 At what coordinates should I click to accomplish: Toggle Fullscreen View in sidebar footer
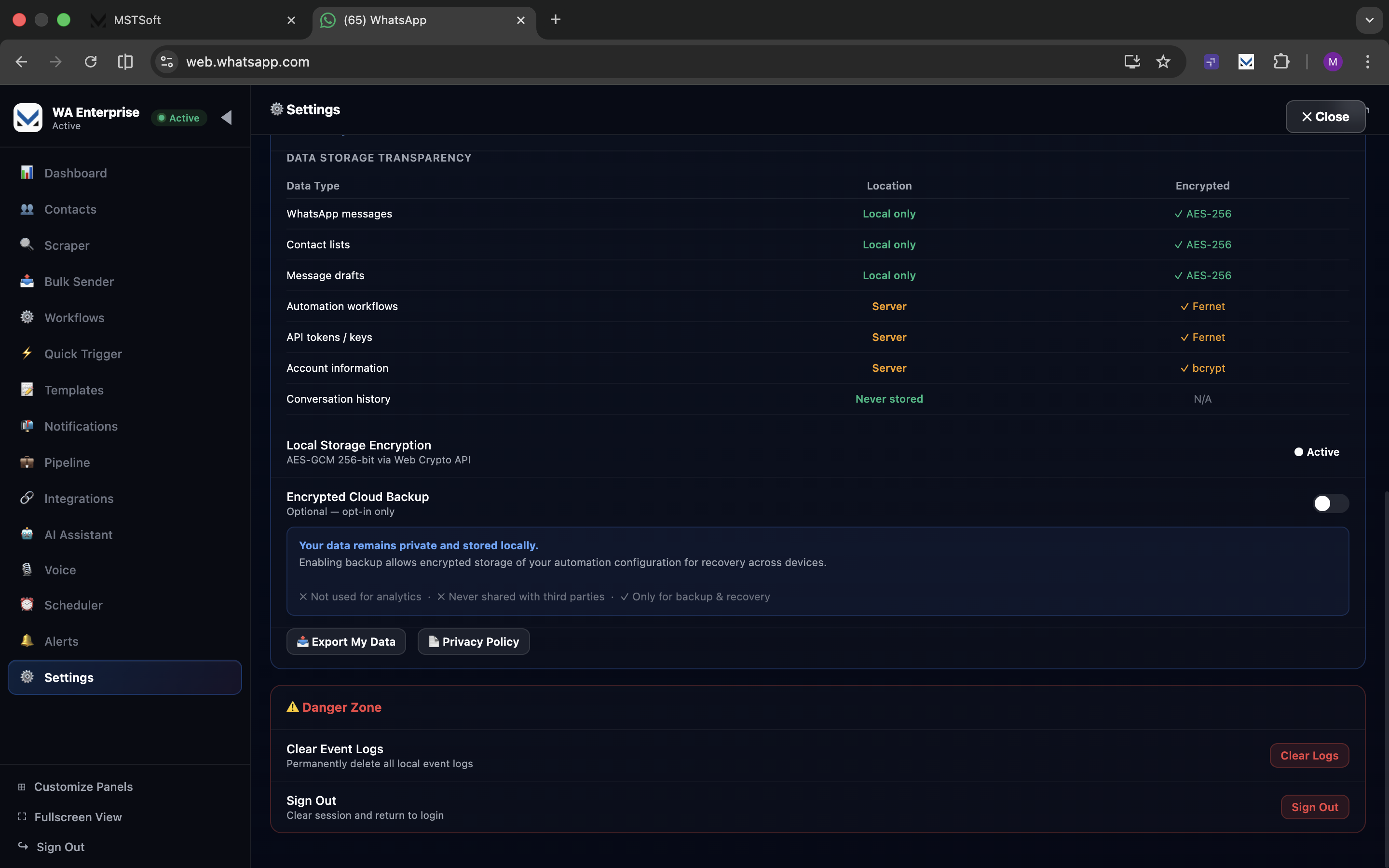tap(78, 816)
